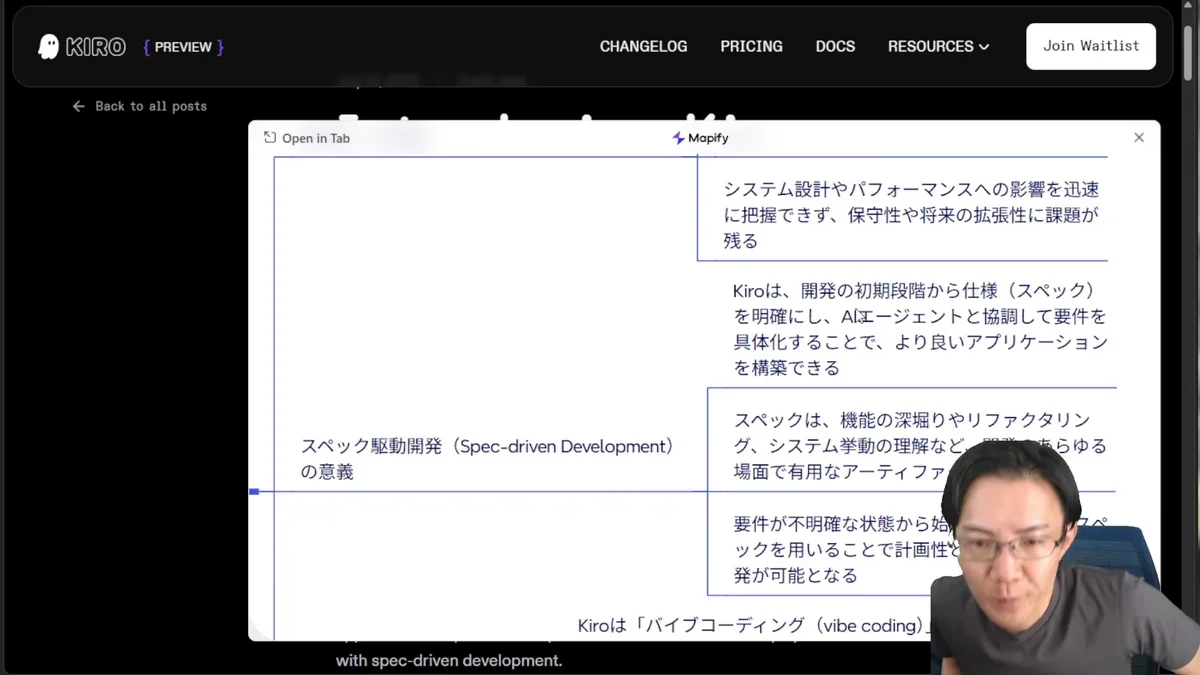Screen dimensions: 1200x675
Task: Click the Join Waitlist button
Action: click(x=1091, y=46)
